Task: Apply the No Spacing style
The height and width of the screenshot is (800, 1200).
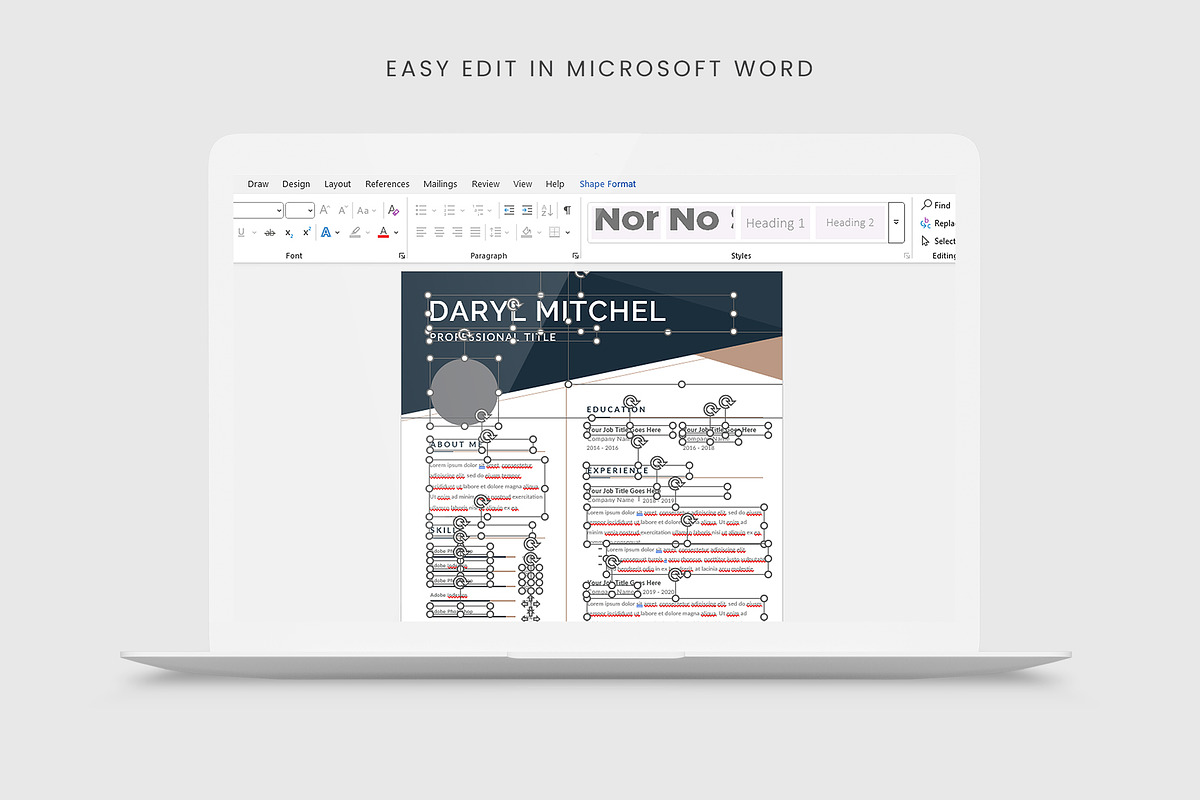Action: point(700,221)
